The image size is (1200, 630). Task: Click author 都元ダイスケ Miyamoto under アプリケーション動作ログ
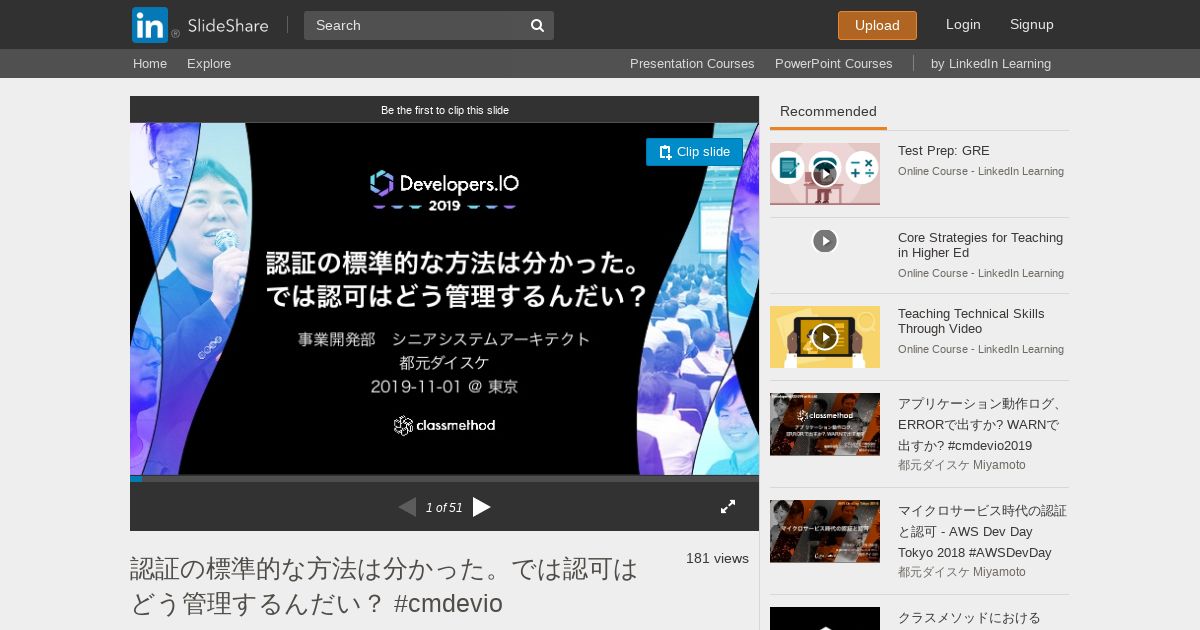pyautogui.click(x=962, y=465)
